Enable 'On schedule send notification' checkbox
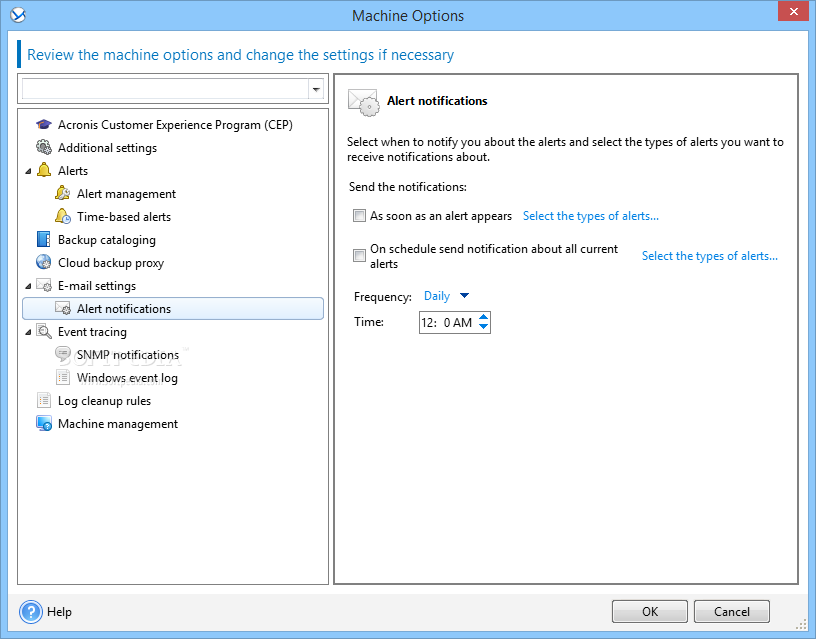This screenshot has width=816, height=639. coord(359,255)
